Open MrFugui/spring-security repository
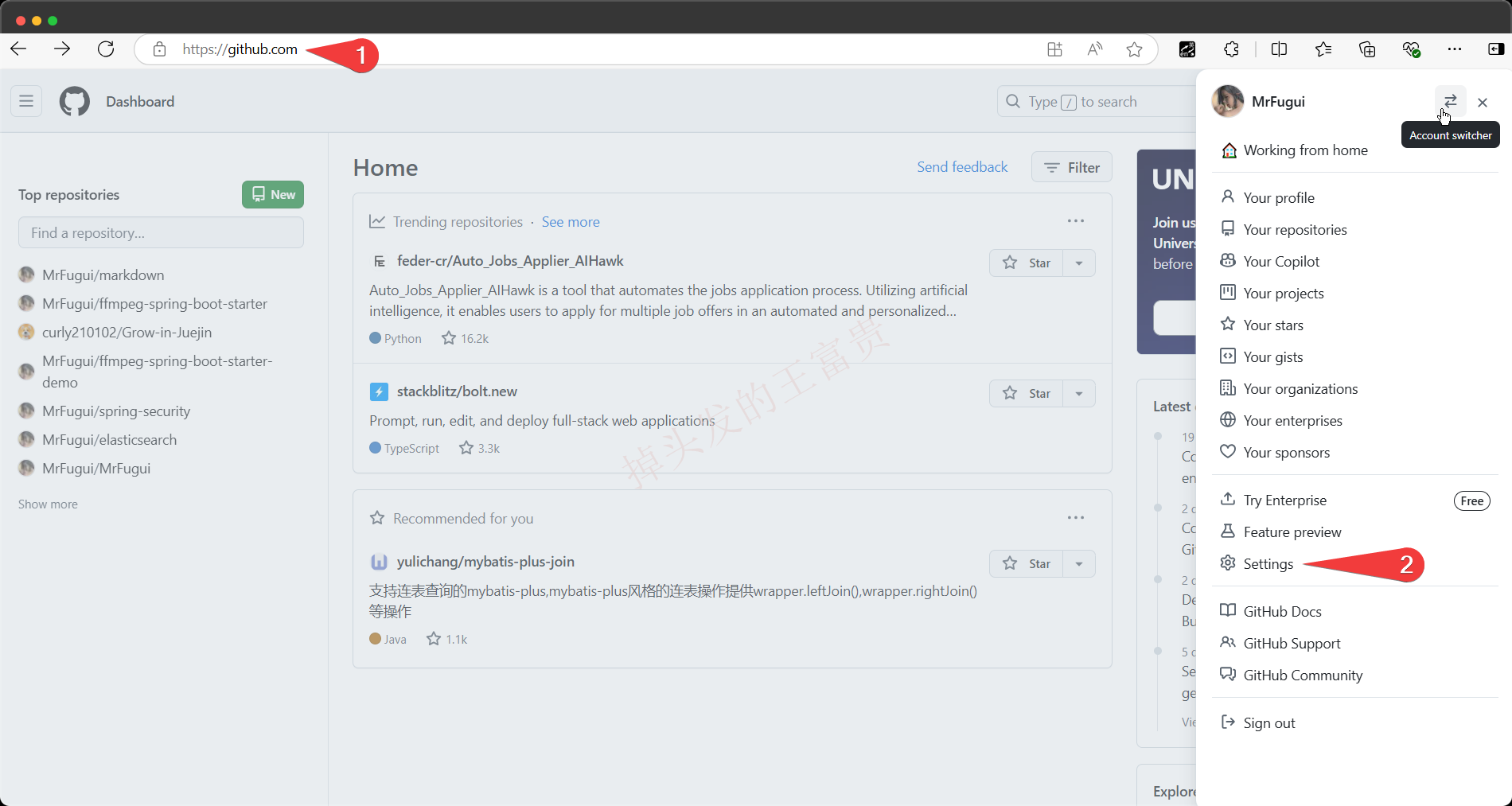The image size is (1512, 806). [x=116, y=411]
